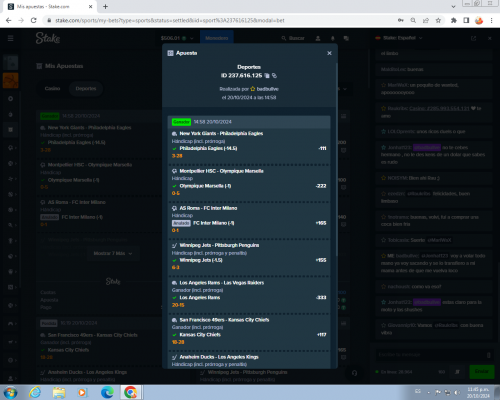Bookmark this page with the star icon
500x400 pixels.
coord(438,20)
